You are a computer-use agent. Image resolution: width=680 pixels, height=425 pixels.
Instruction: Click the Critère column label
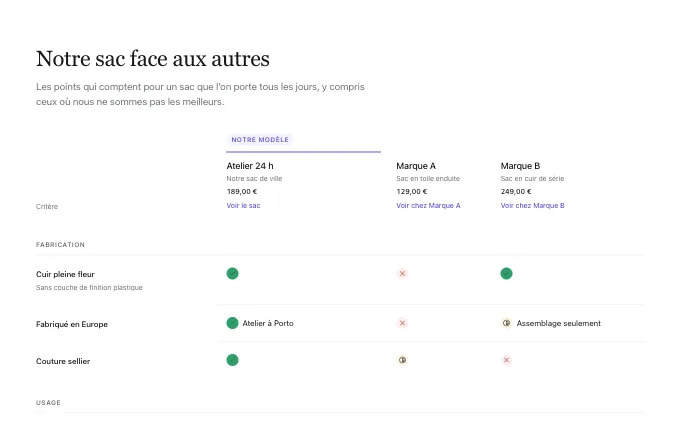coord(47,206)
